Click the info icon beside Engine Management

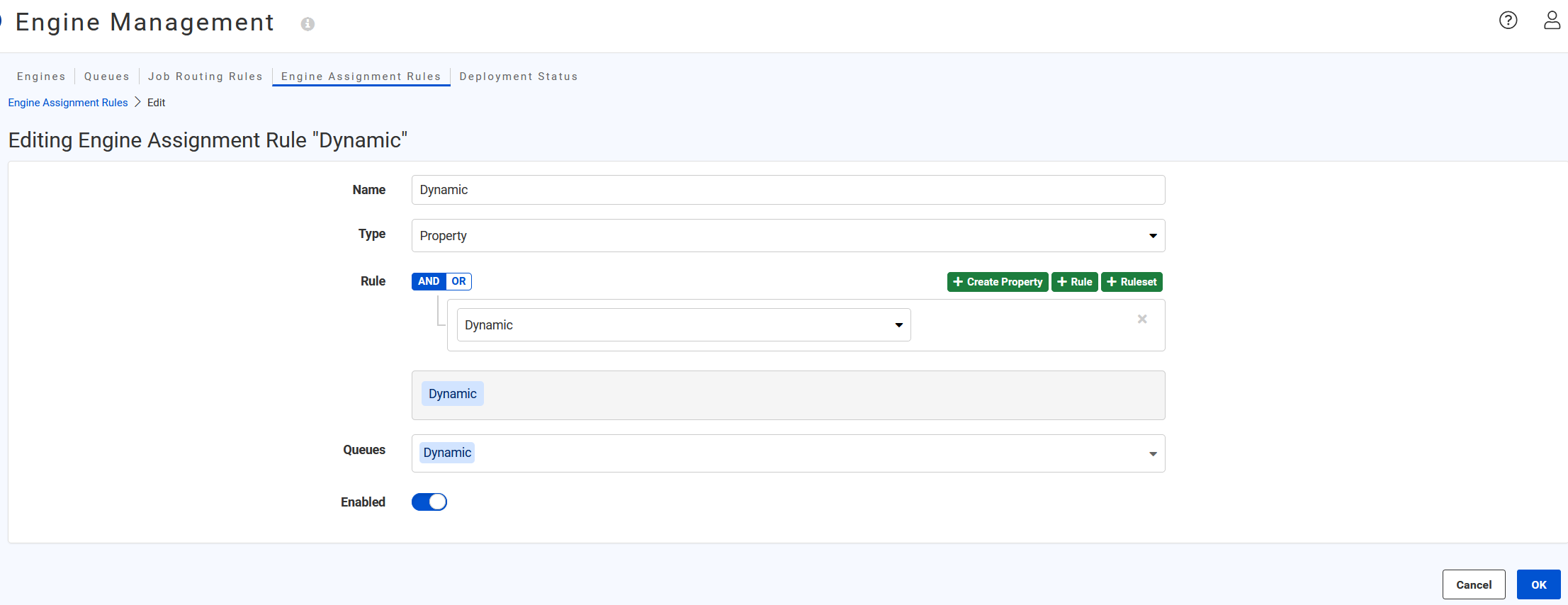[308, 24]
